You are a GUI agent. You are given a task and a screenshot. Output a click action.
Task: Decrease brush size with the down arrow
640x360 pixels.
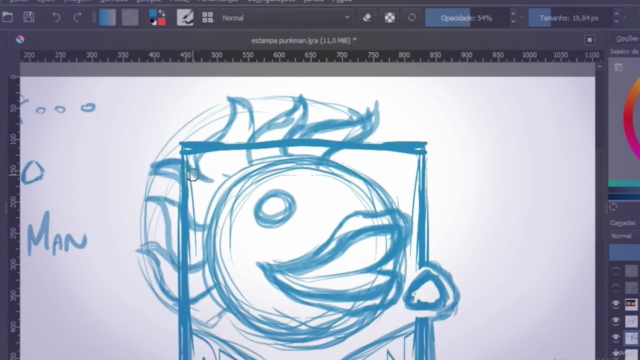[617, 22]
